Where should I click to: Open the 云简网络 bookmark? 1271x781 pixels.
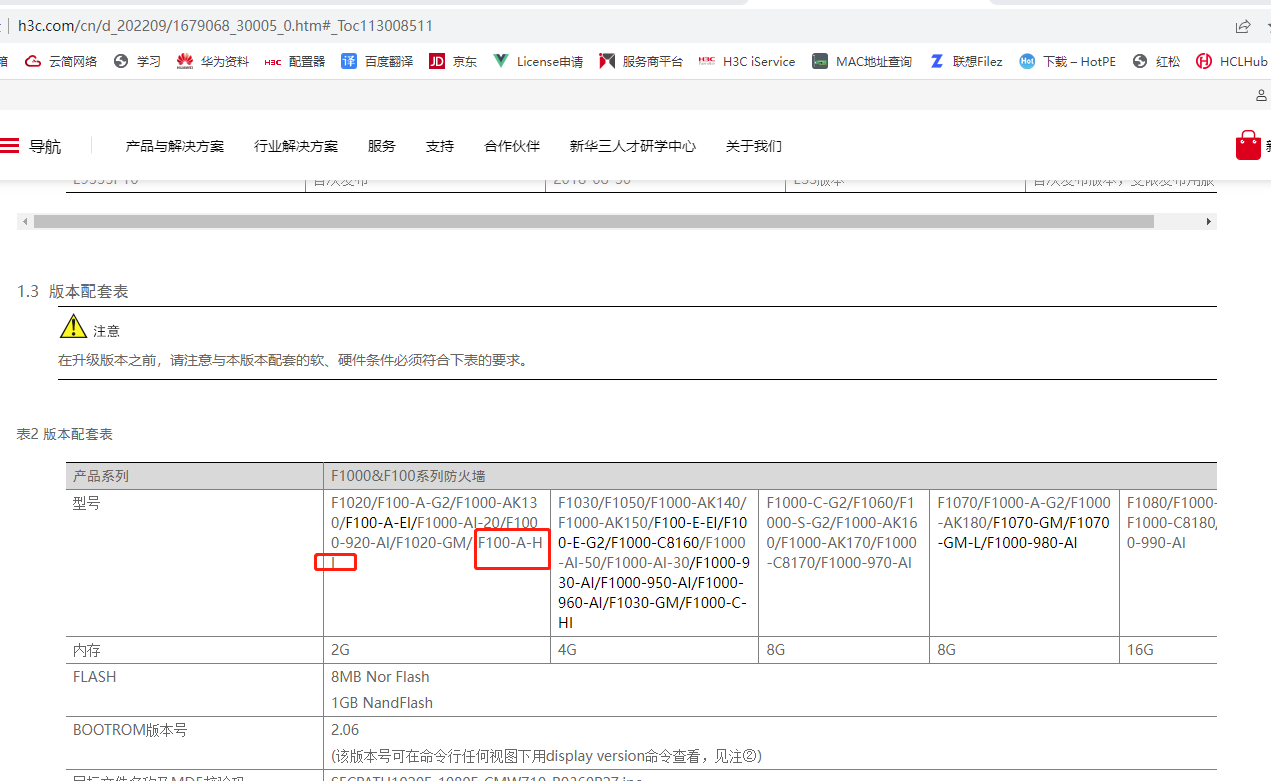[x=61, y=61]
